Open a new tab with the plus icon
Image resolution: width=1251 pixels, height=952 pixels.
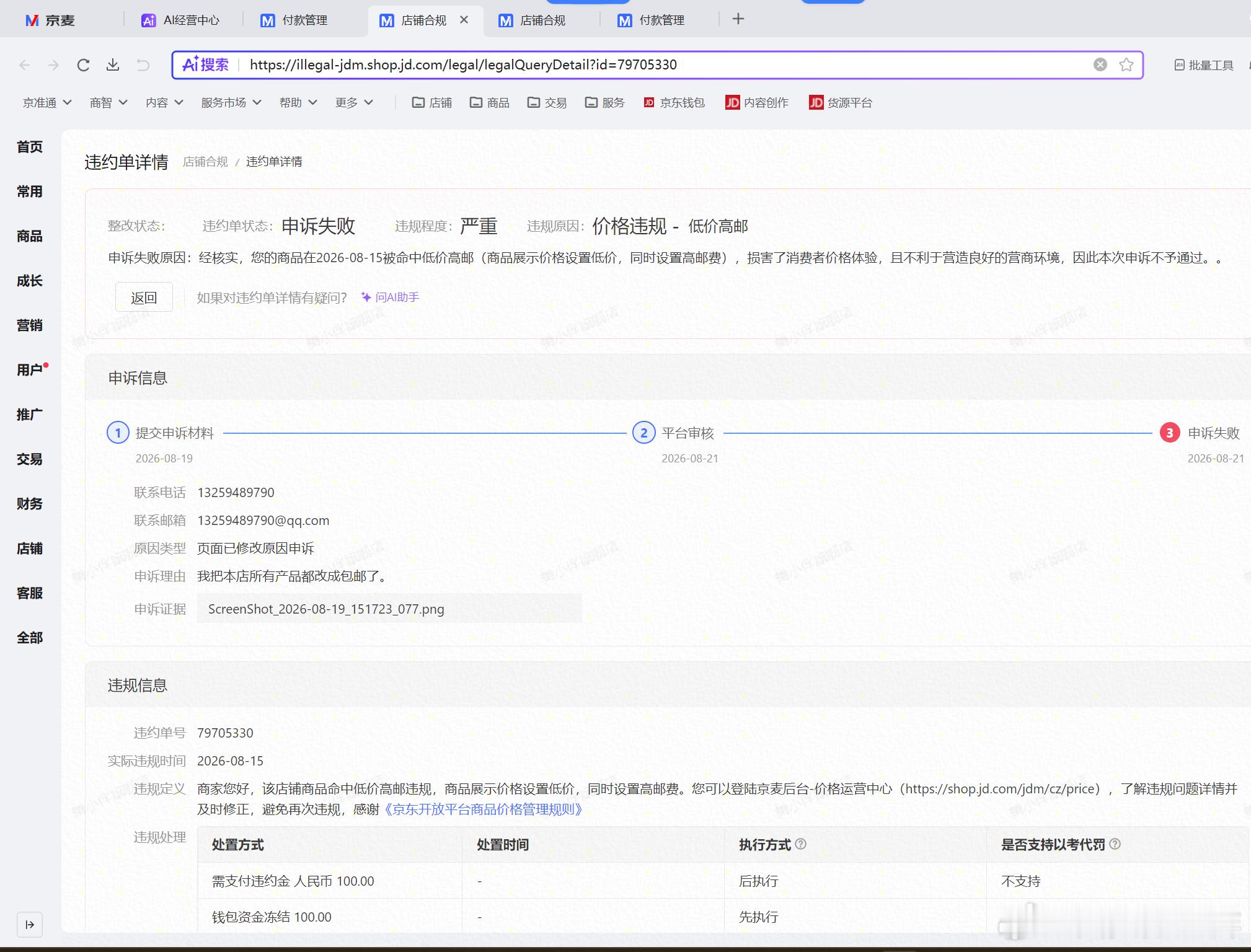[x=738, y=19]
